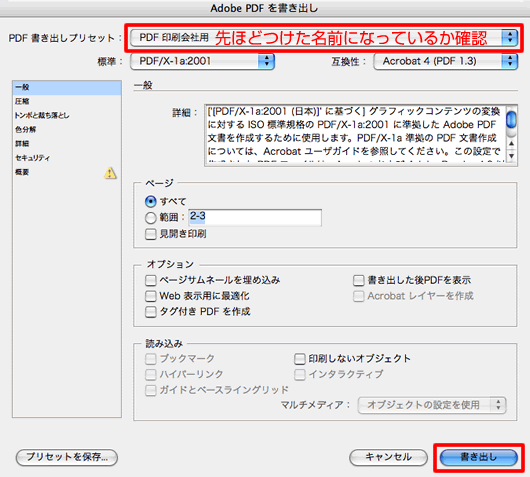Enable the 見開き印刷 checkbox

coord(150,234)
